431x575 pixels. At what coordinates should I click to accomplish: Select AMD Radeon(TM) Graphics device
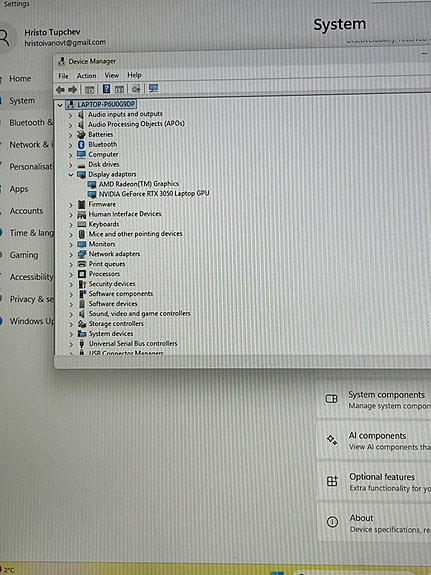139,184
